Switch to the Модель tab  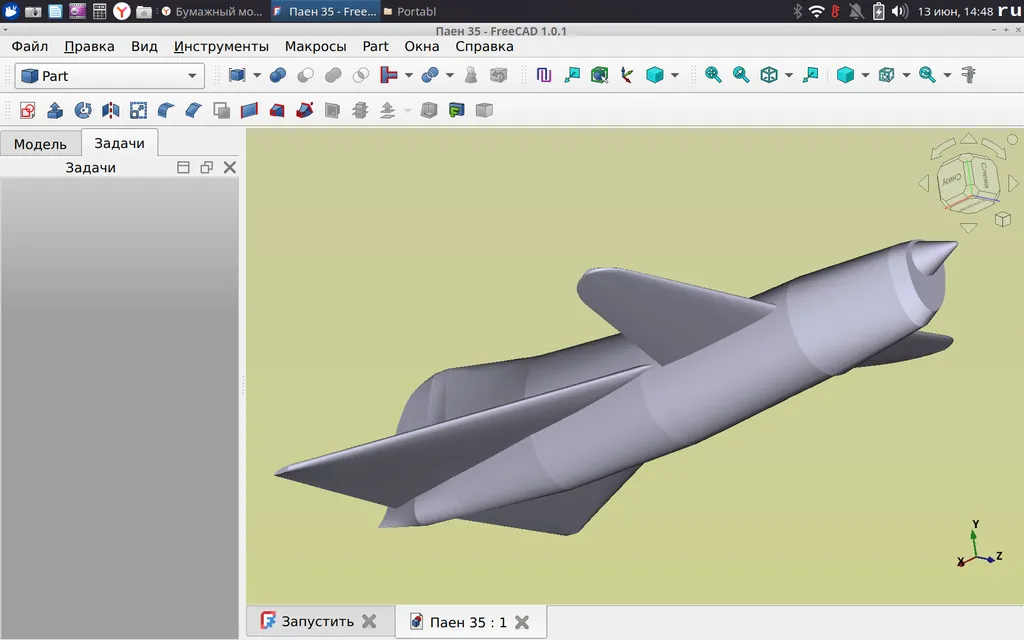pyautogui.click(x=40, y=144)
